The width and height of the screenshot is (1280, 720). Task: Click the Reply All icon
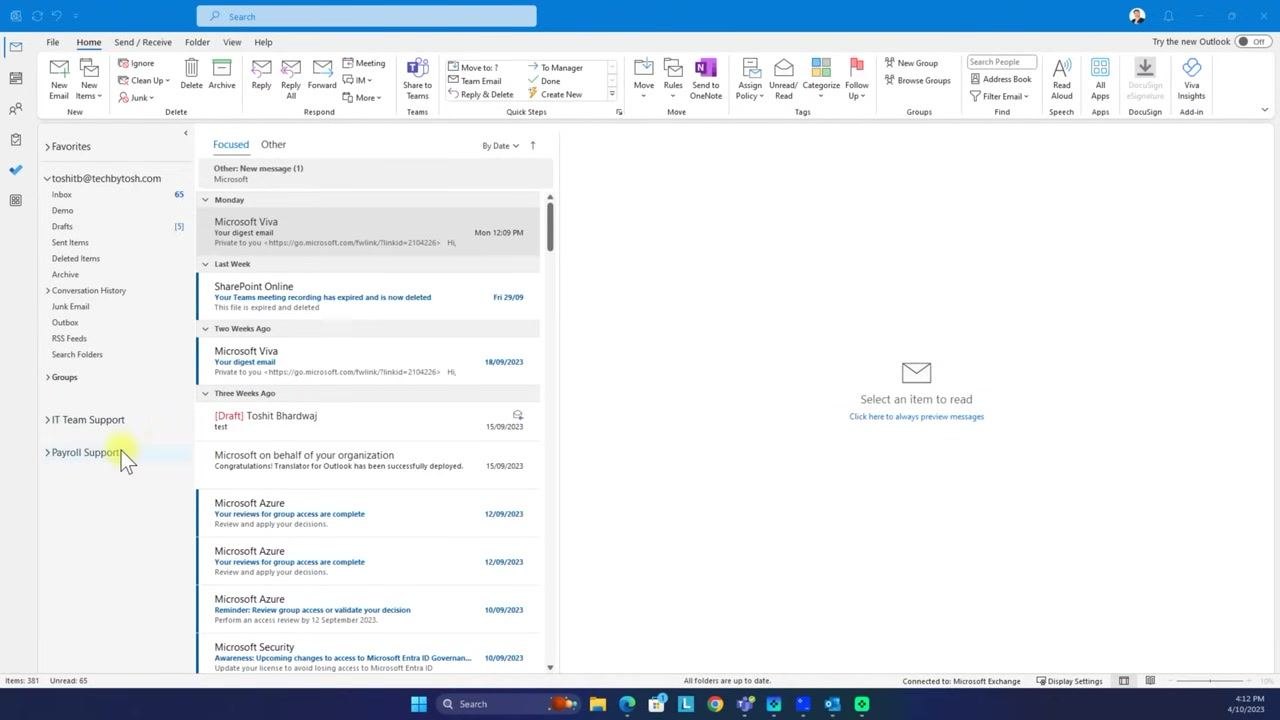click(291, 68)
